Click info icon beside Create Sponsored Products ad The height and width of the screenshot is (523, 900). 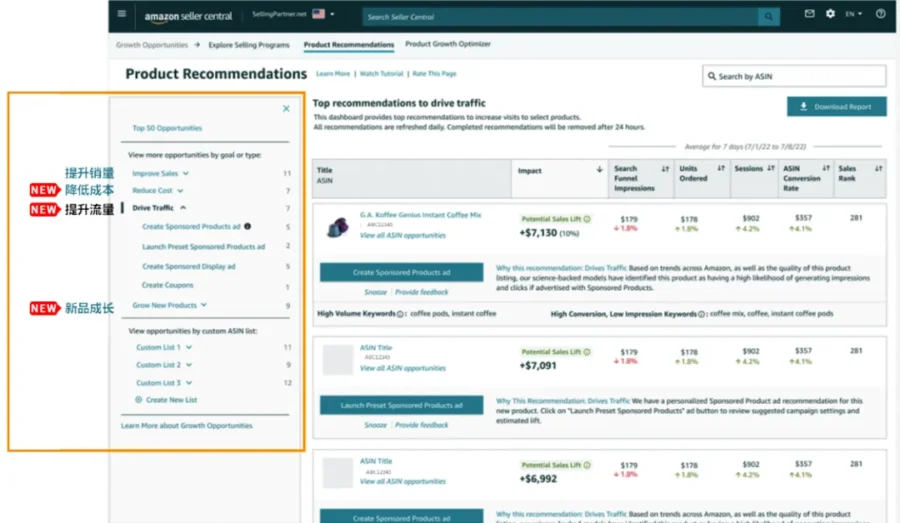(x=247, y=226)
